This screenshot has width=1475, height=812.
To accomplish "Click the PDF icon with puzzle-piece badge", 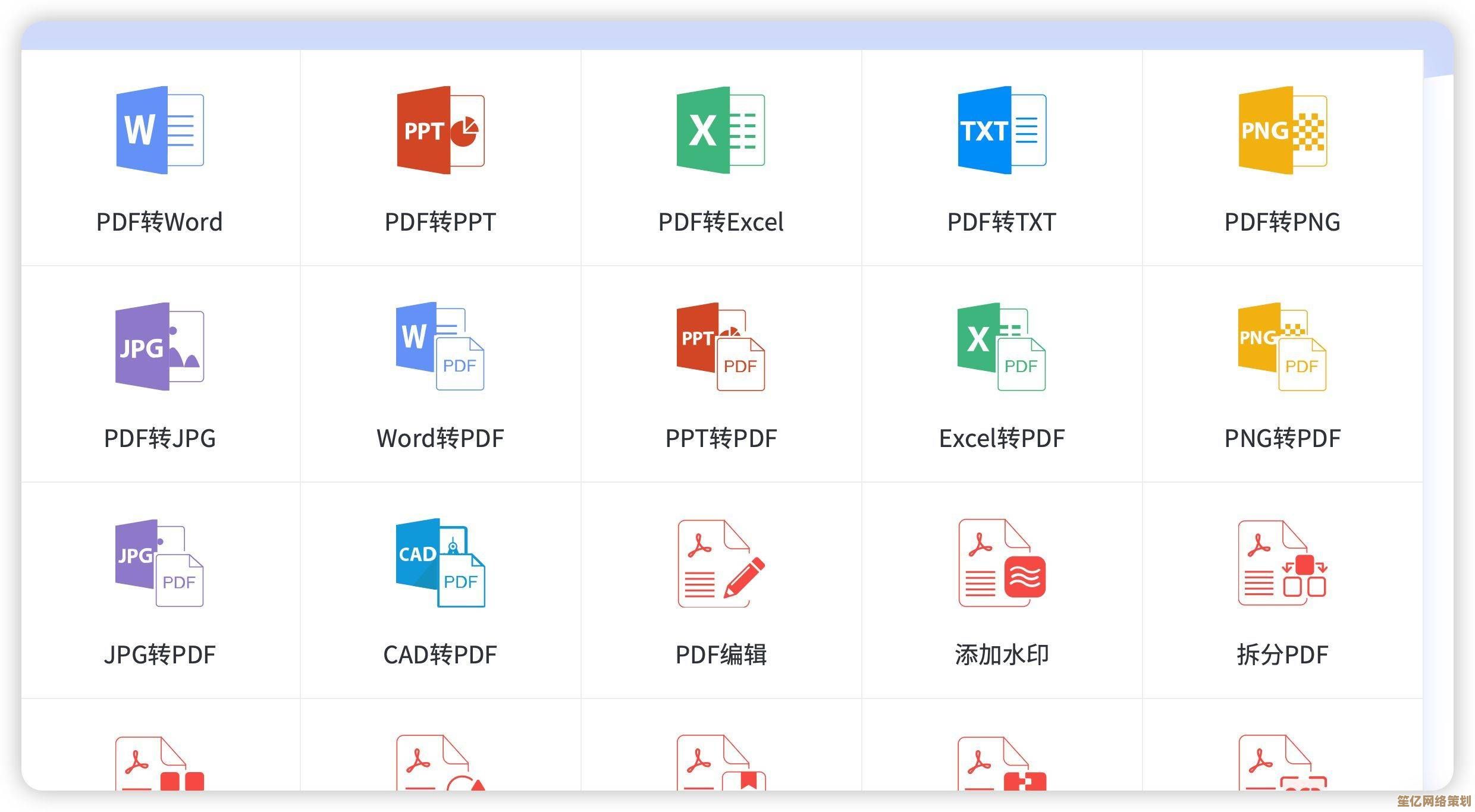I will click(x=1002, y=763).
